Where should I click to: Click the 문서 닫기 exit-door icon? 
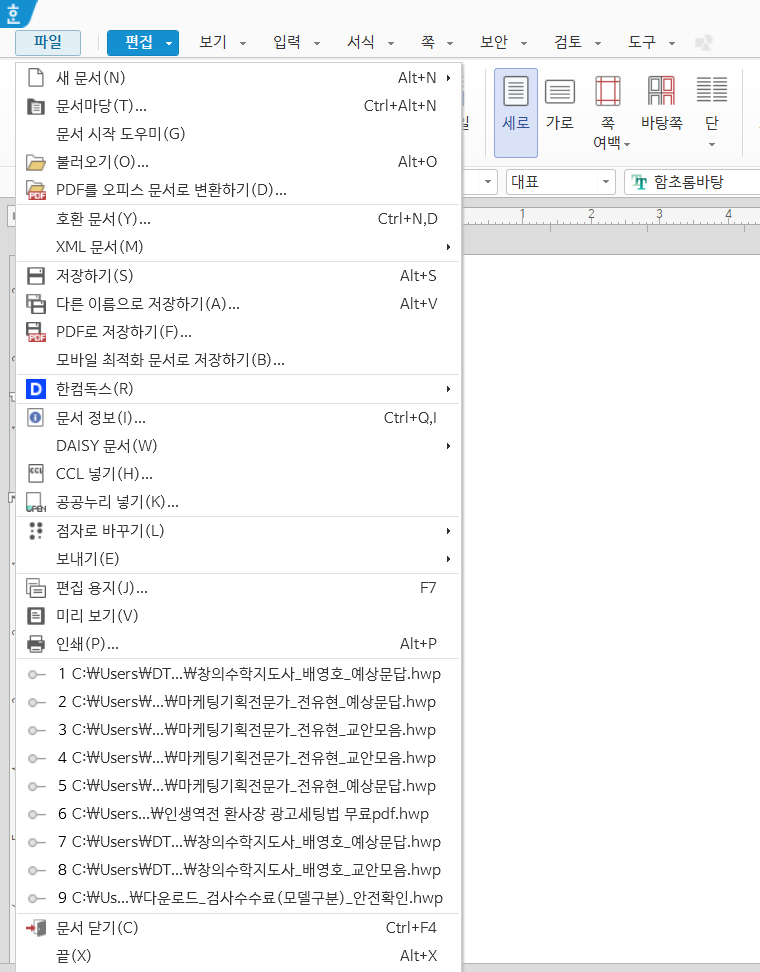click(36, 928)
